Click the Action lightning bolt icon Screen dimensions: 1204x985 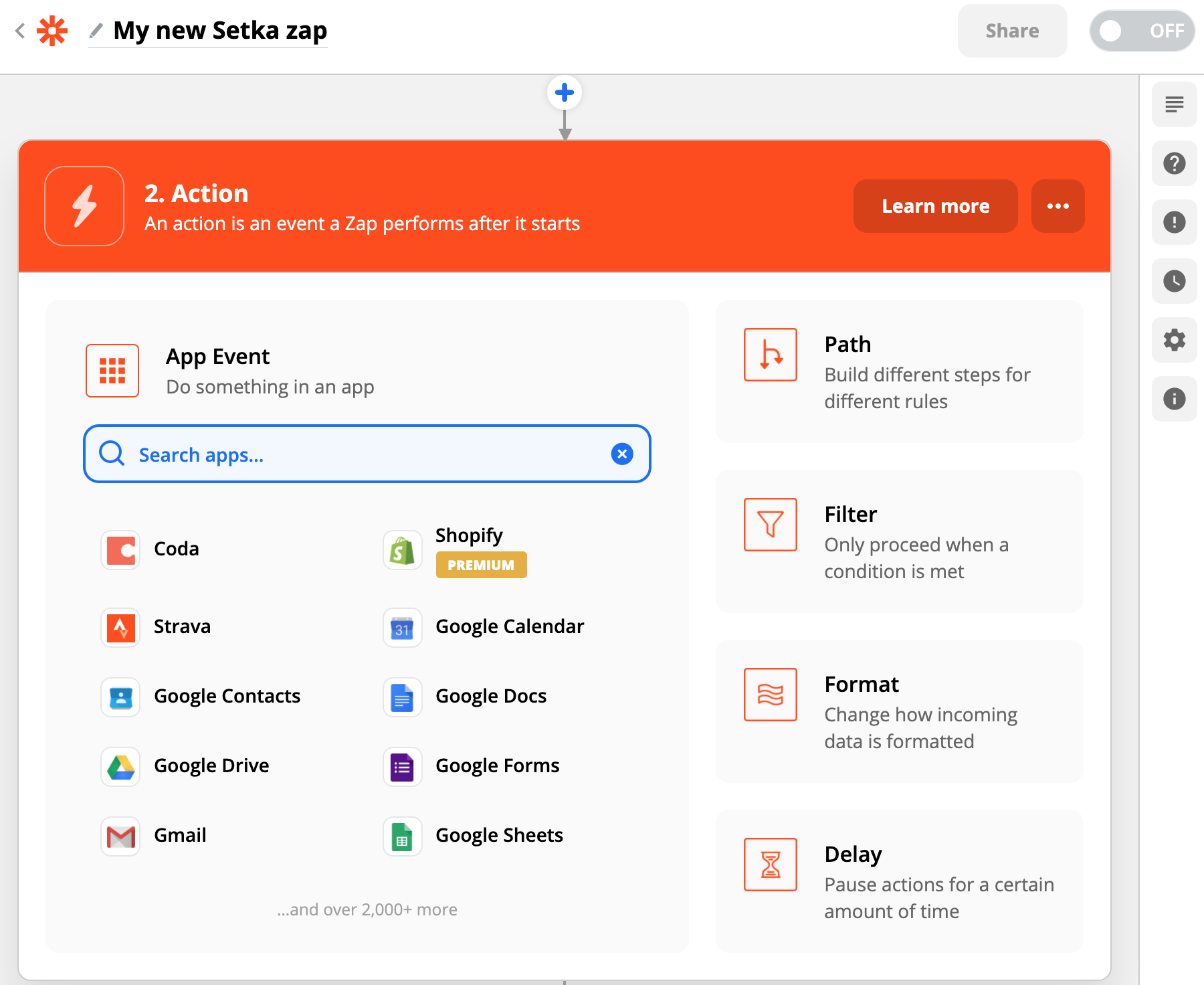click(84, 206)
